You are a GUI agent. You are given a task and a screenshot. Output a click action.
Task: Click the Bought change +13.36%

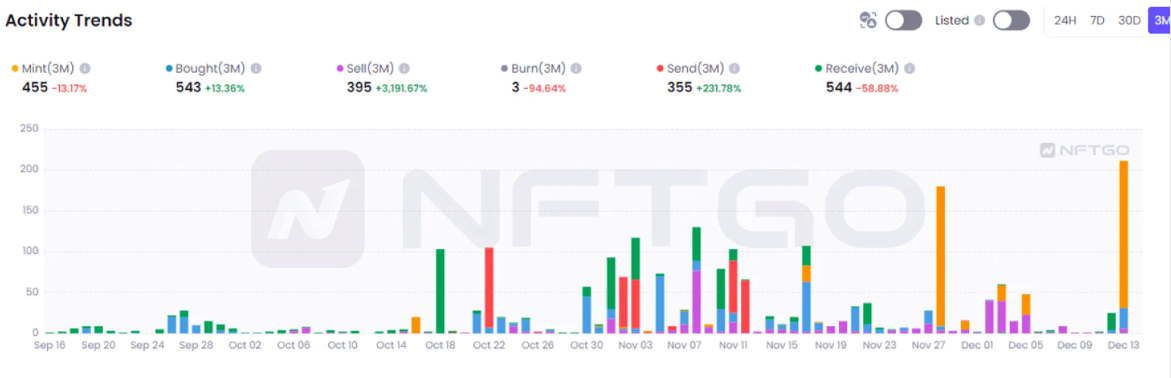[x=225, y=88]
